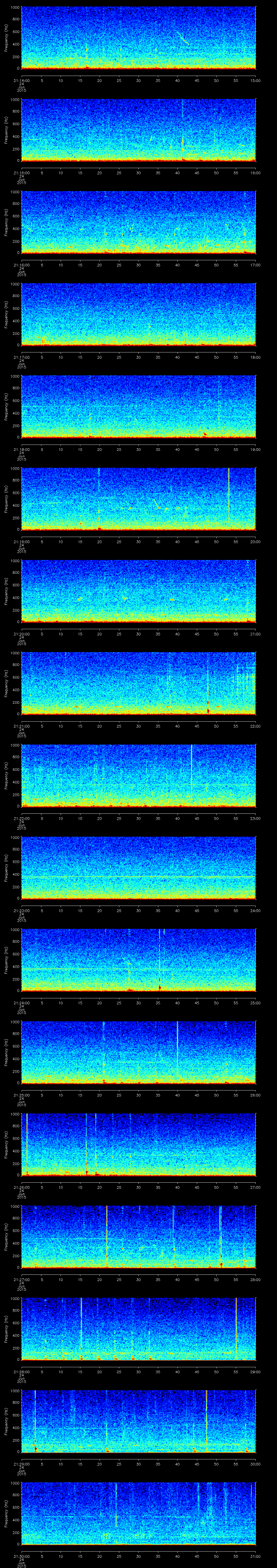
Task: Select the spectrogram panel starting at 21:17:00
Action: click(138, 315)
